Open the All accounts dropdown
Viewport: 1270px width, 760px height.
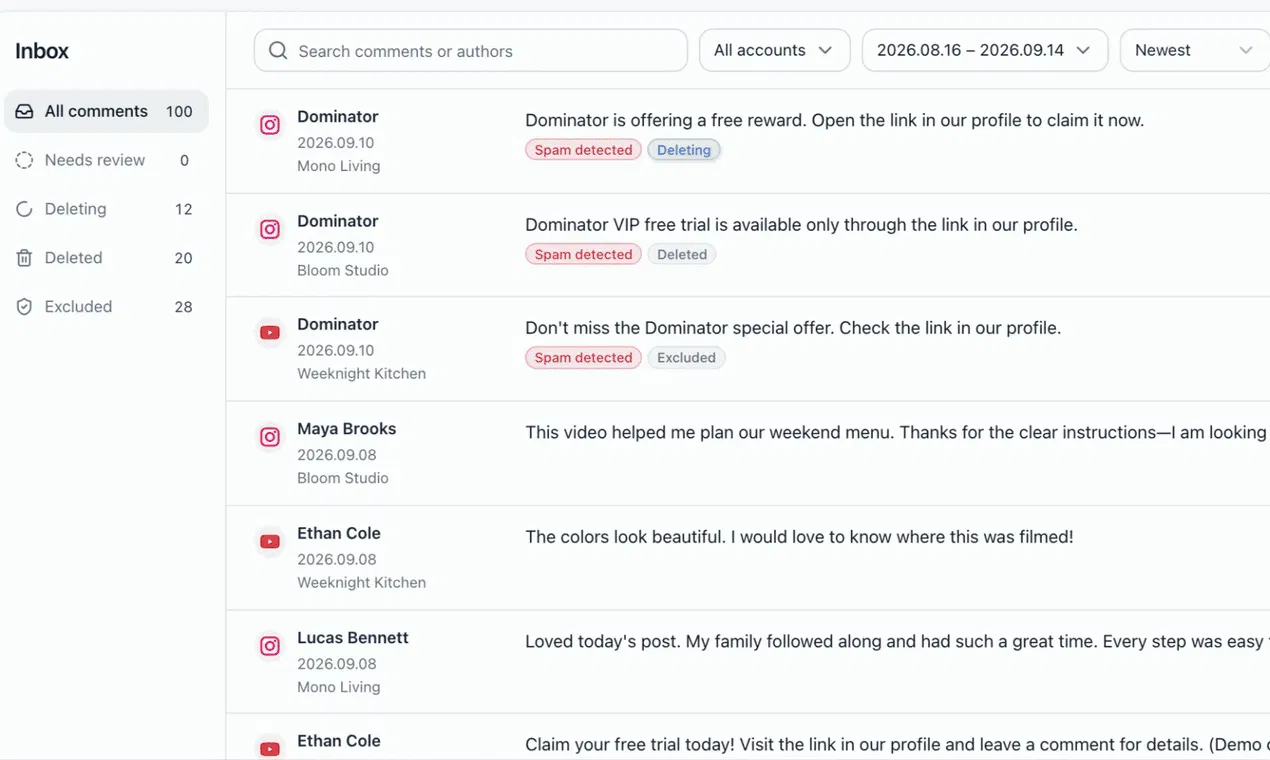click(x=774, y=50)
